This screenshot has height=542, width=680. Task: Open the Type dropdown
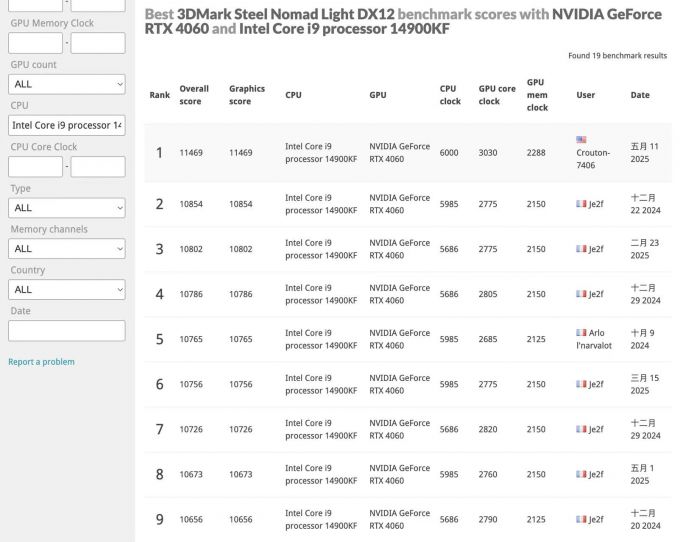[x=67, y=208]
